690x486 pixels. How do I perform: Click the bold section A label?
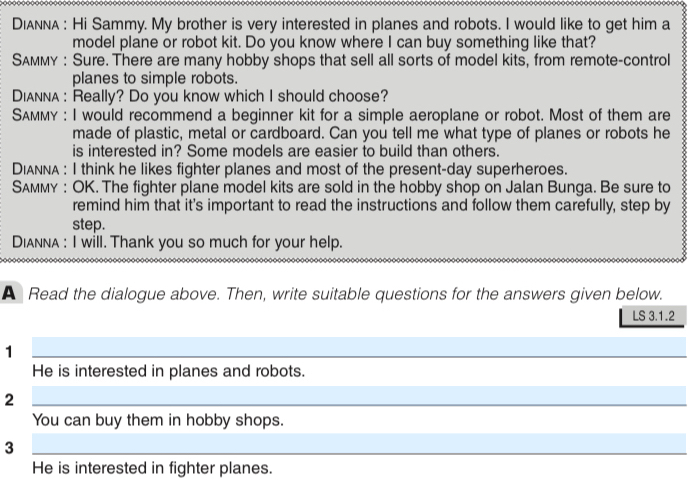click(x=10, y=294)
